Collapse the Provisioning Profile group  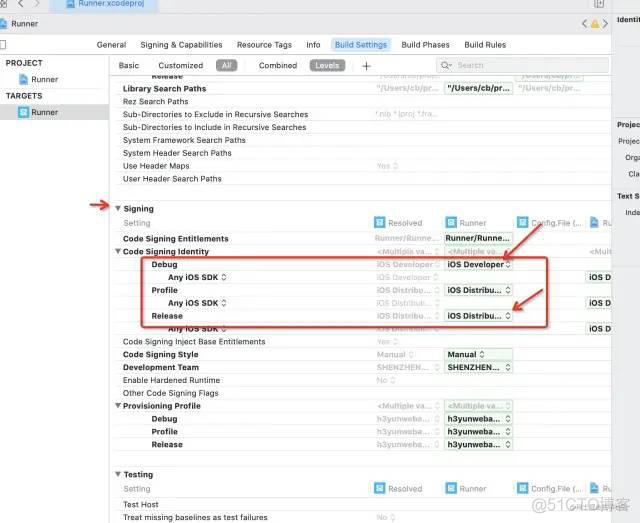coord(118,405)
